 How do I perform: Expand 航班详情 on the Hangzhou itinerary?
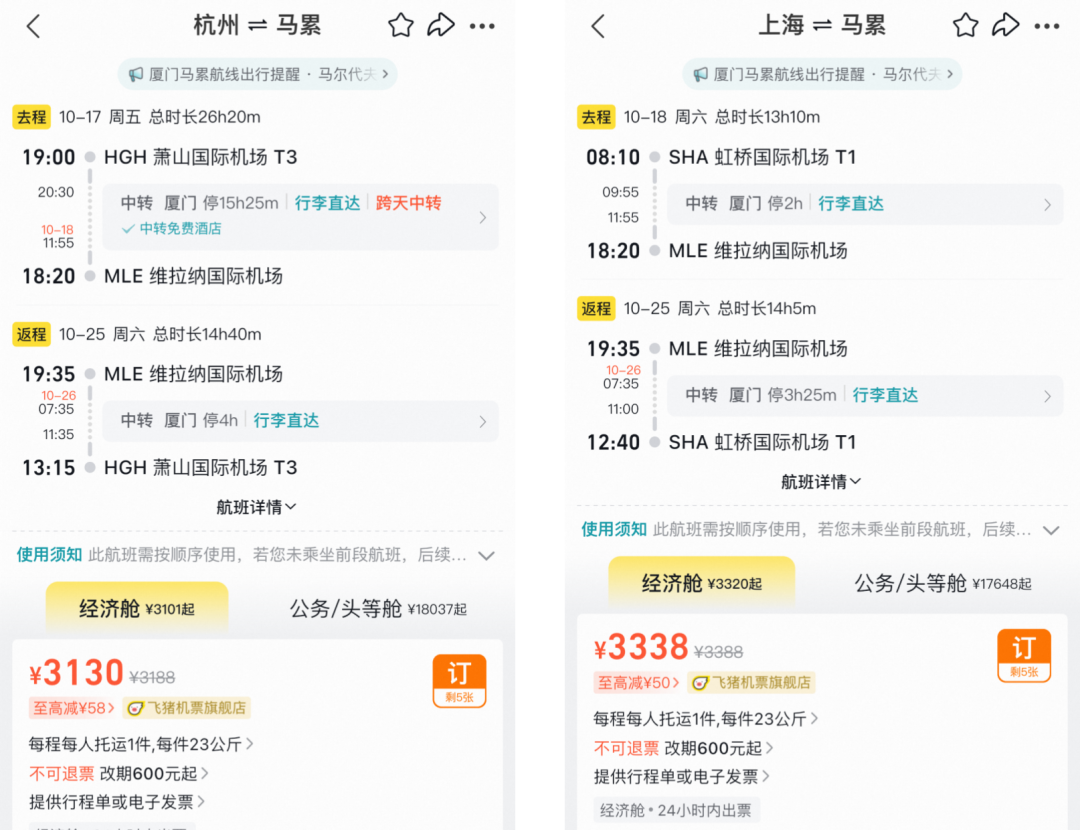(x=257, y=507)
